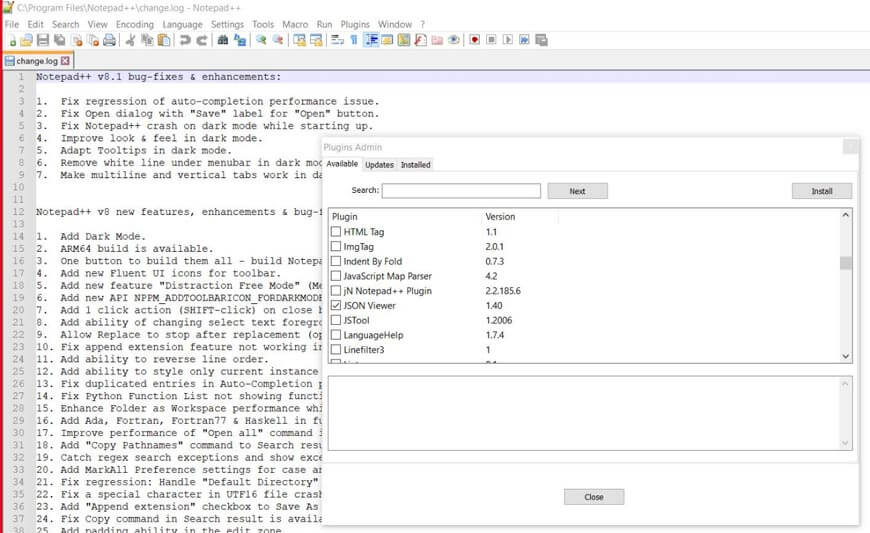This screenshot has height=533, width=870.
Task: Undo the last action via toolbar
Action: [185, 40]
